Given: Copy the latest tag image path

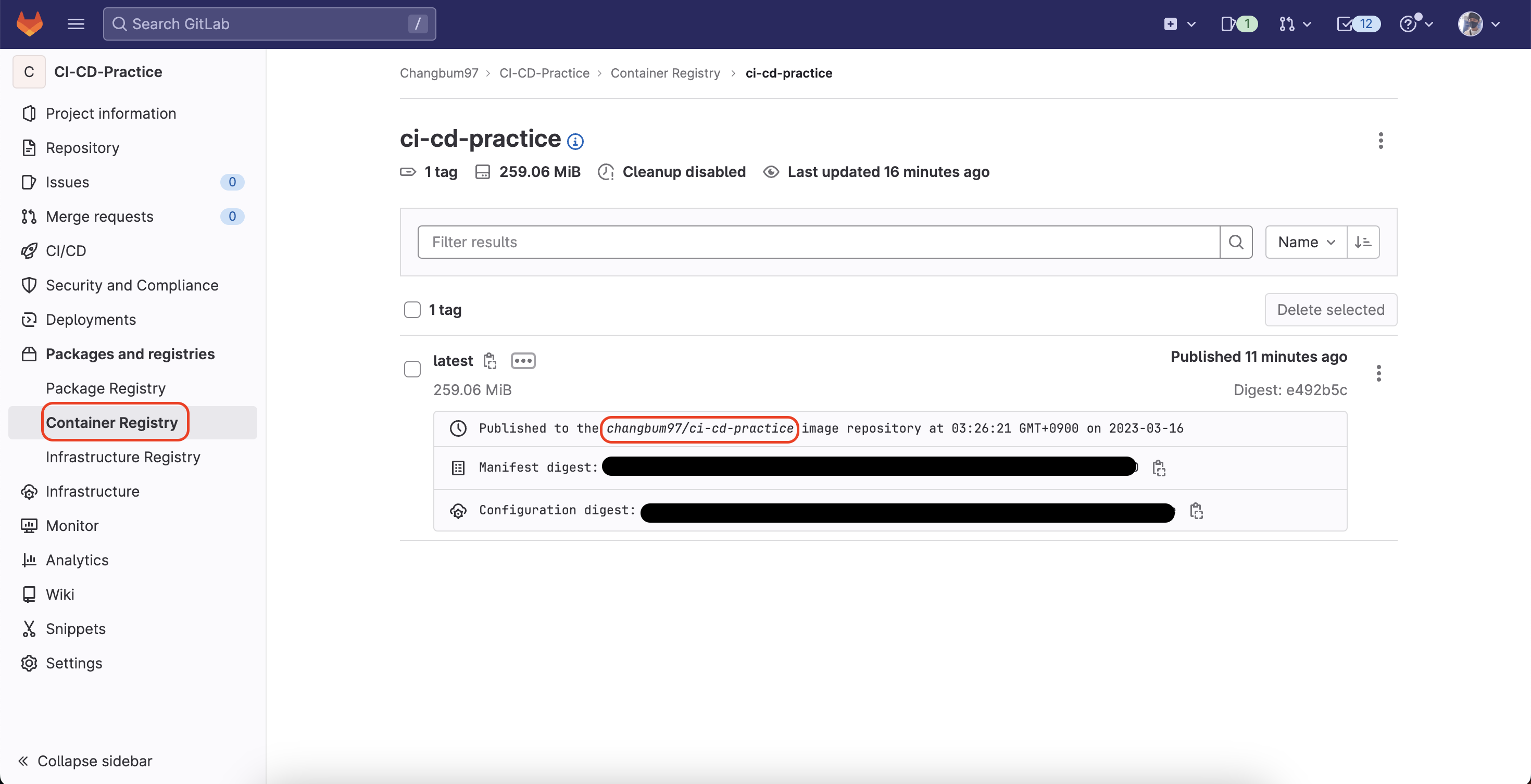Looking at the screenshot, I should point(490,361).
